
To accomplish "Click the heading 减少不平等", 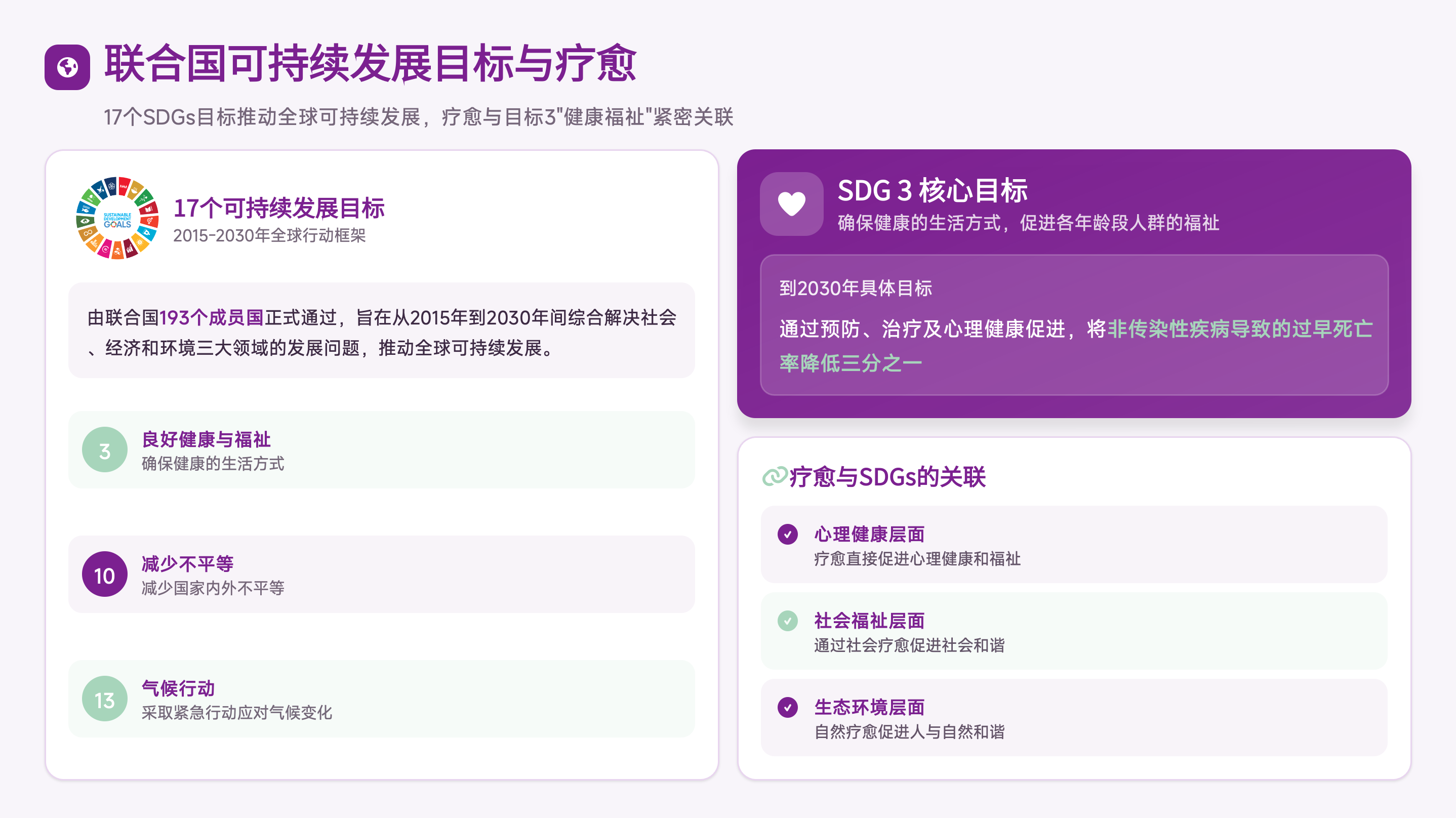I will click(187, 563).
